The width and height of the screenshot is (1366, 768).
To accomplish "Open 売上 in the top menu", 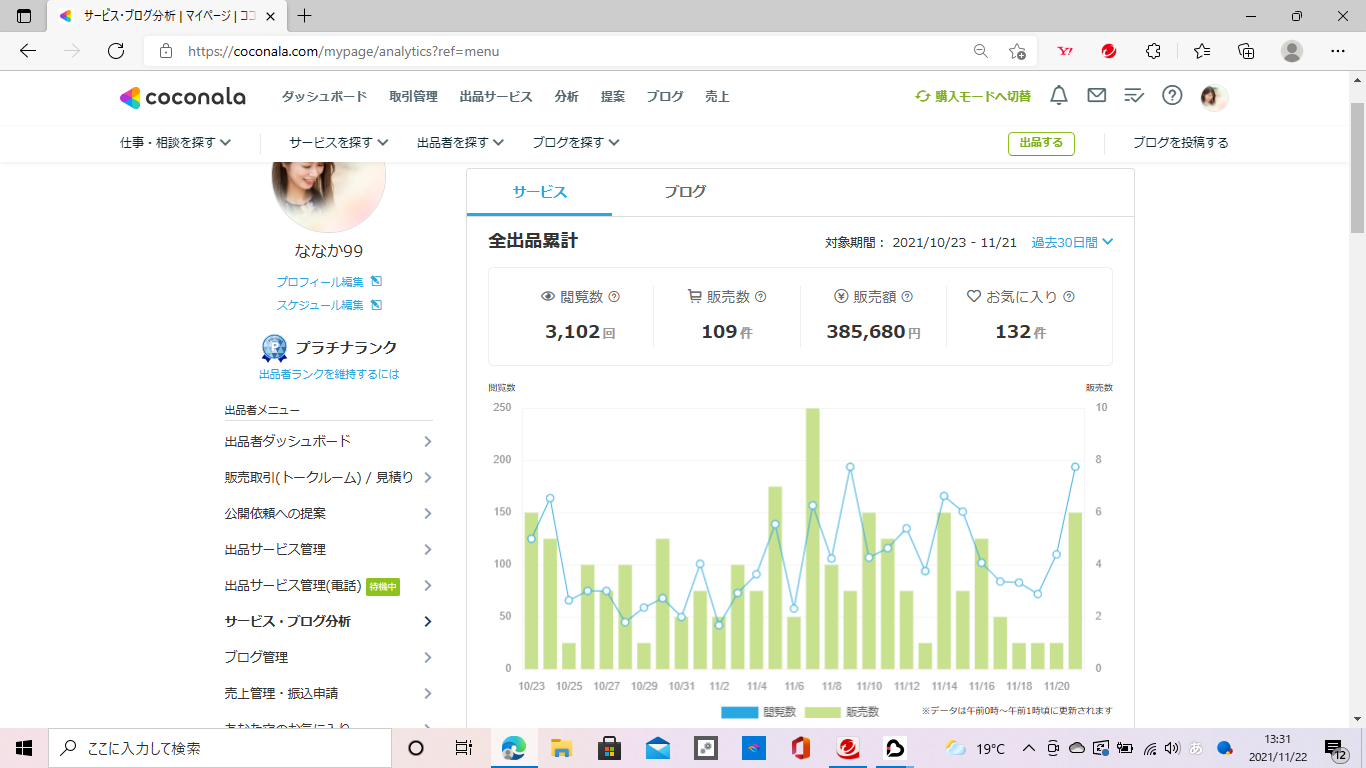I will tap(717, 97).
